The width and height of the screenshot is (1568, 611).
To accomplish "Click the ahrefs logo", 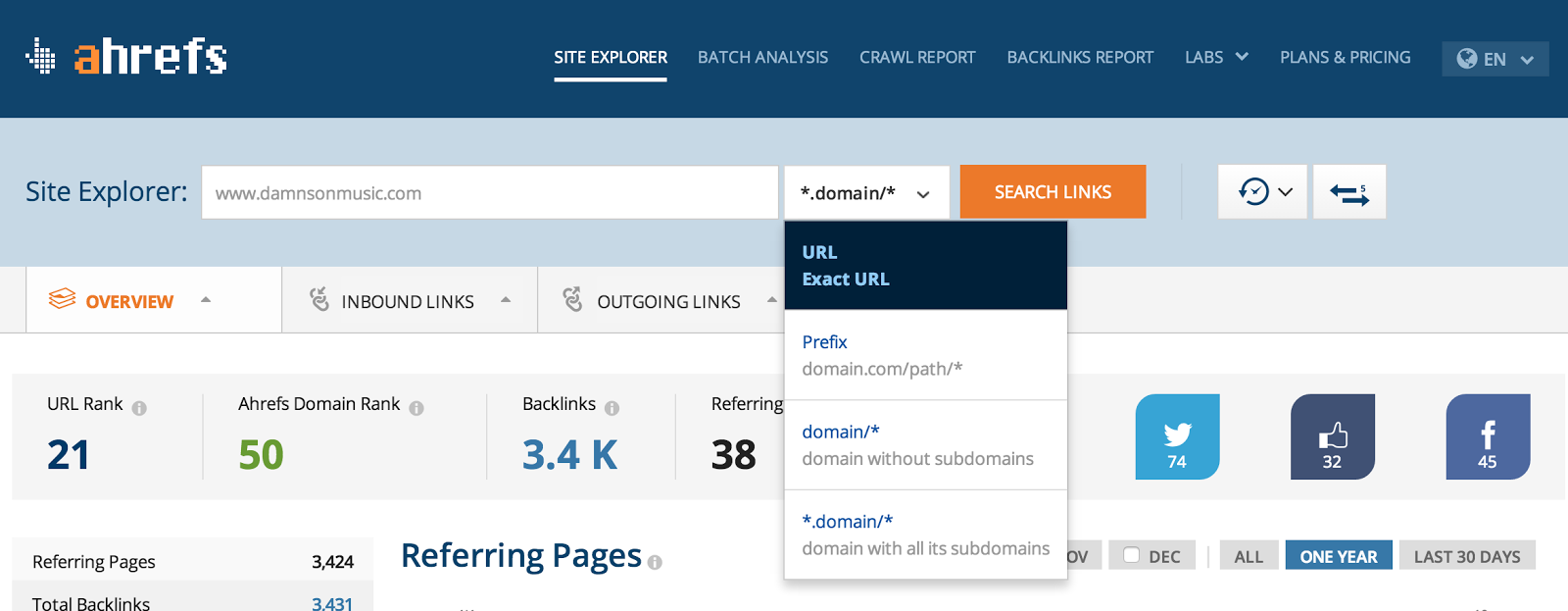I will (126, 57).
